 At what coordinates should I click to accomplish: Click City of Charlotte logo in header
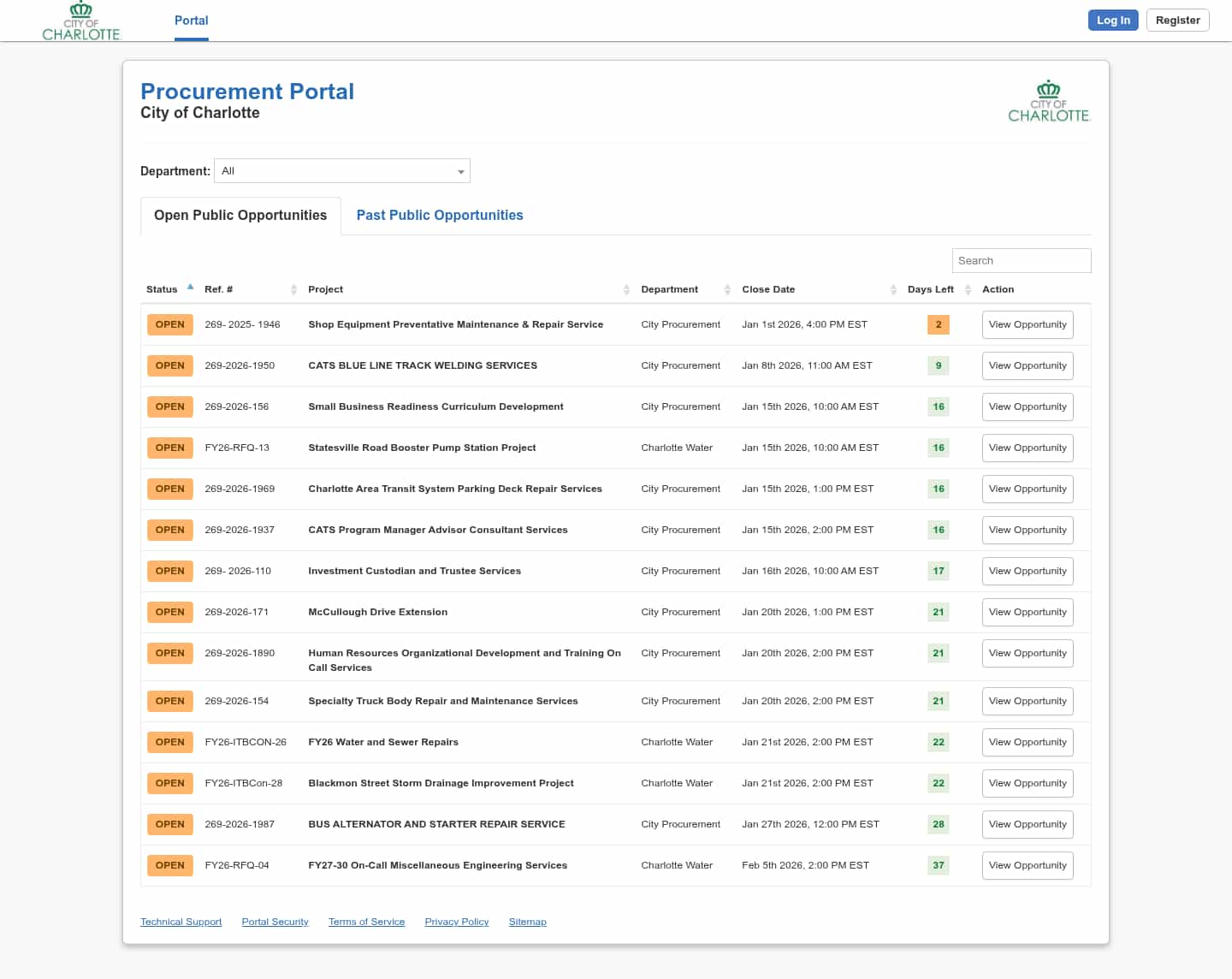[81, 21]
